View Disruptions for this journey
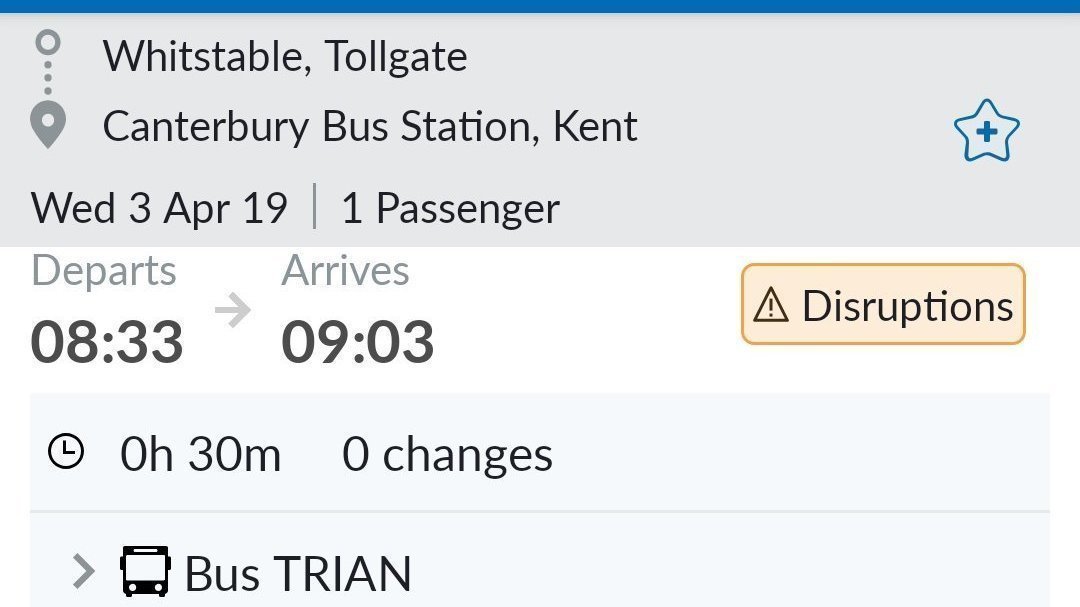Viewport: 1080px width, 607px height. point(881,304)
